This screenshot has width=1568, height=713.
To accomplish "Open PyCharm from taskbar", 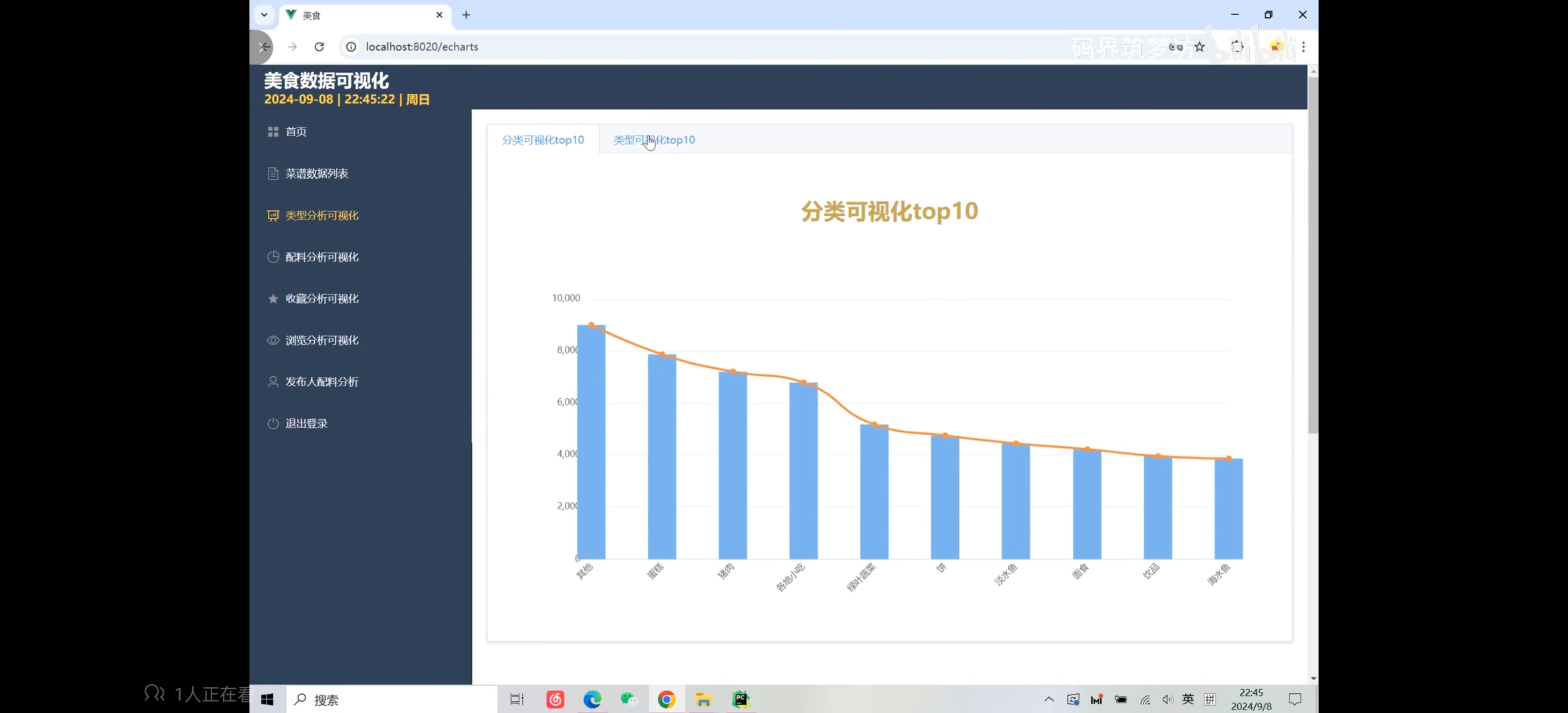I will [x=741, y=700].
